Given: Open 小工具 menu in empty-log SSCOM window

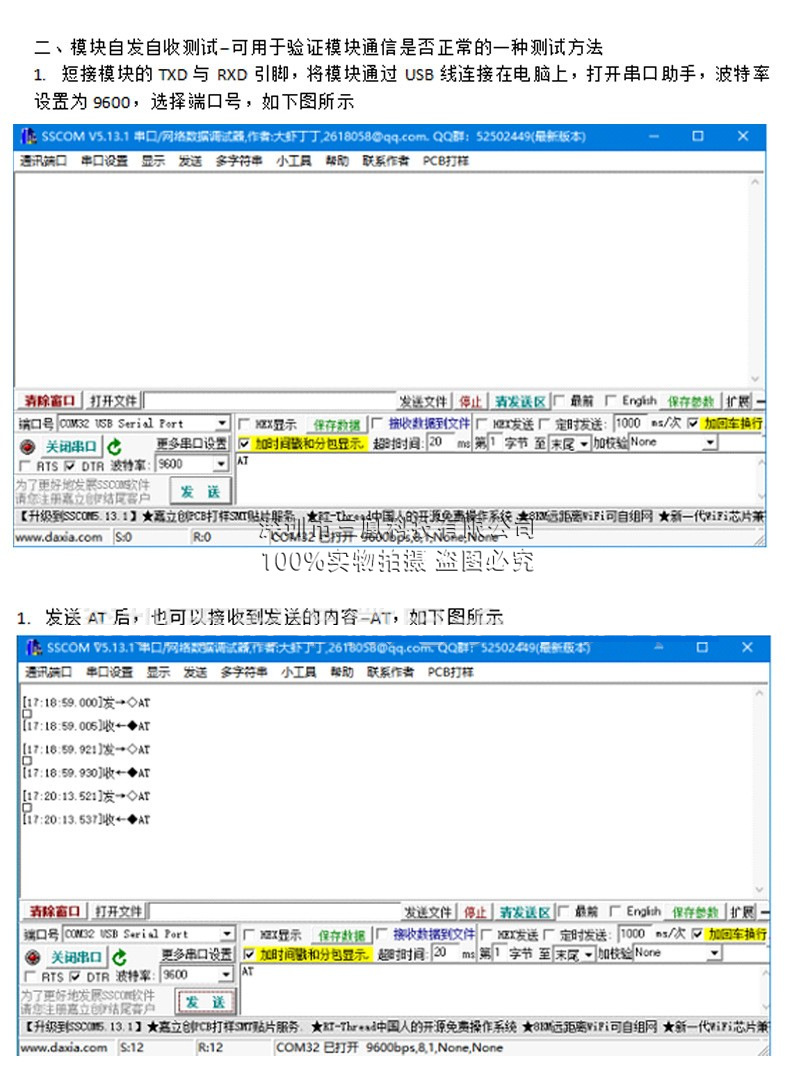Looking at the screenshot, I should tap(294, 160).
